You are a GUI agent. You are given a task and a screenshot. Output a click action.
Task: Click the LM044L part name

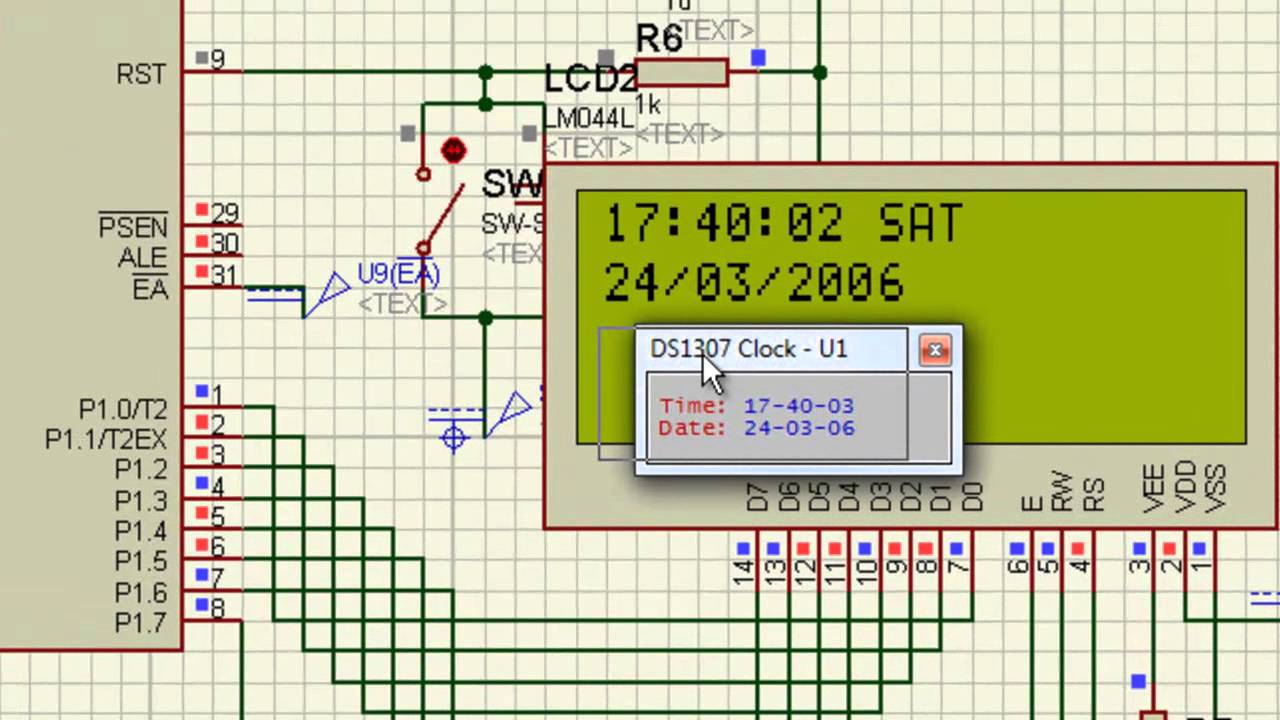589,118
